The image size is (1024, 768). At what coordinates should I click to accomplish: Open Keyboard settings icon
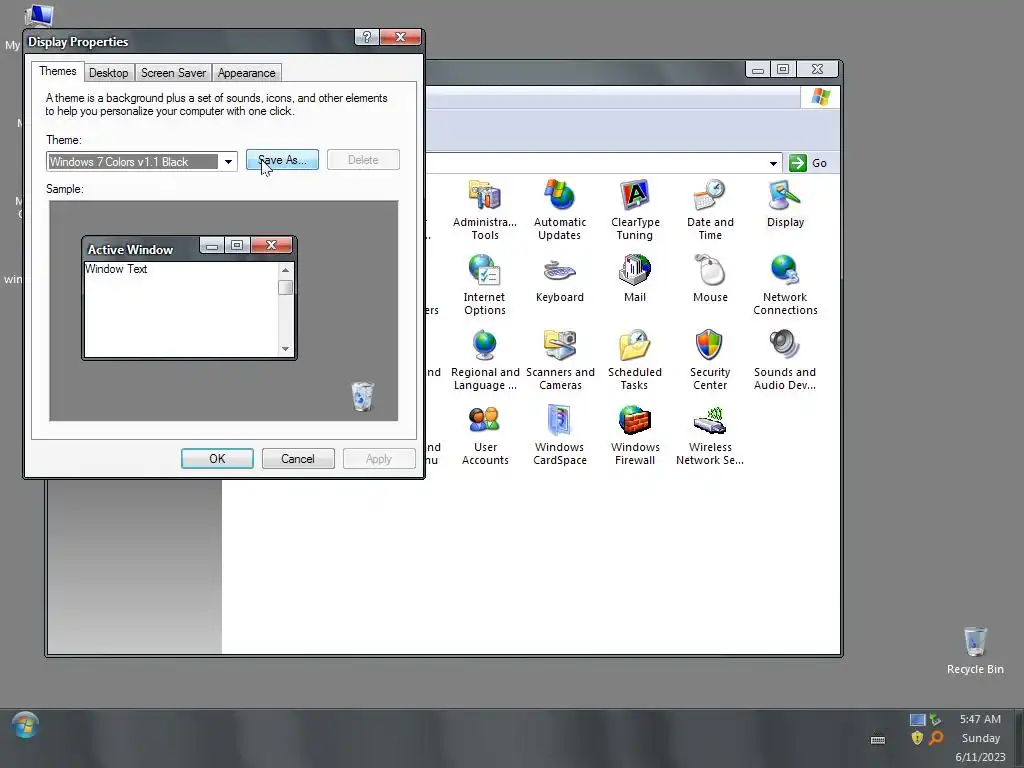point(560,279)
